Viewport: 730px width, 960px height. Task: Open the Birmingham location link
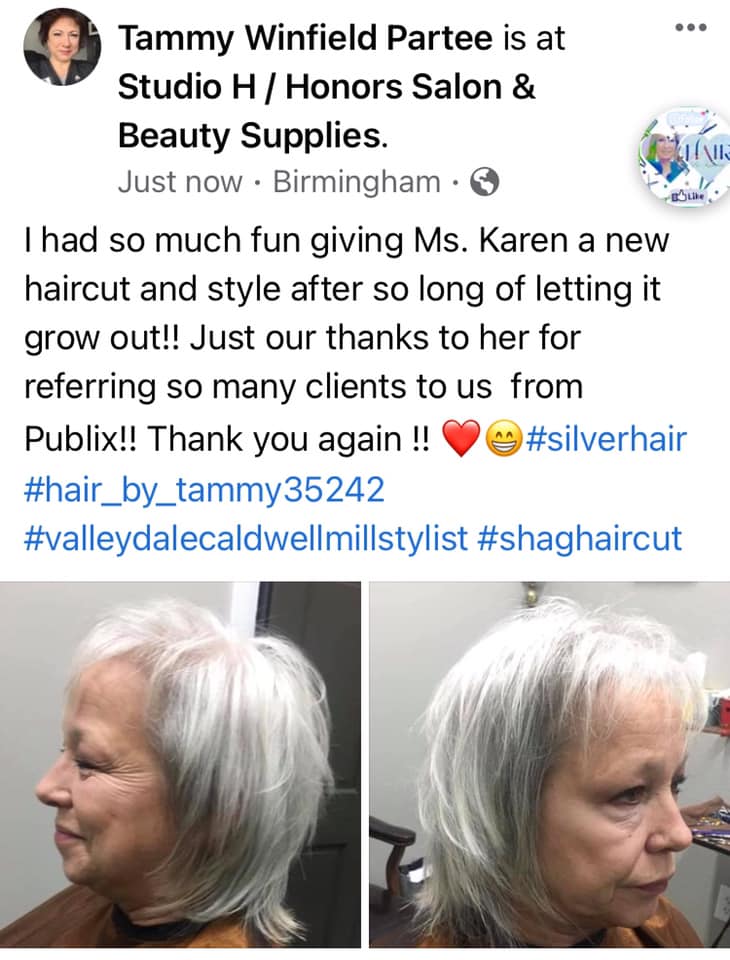356,182
